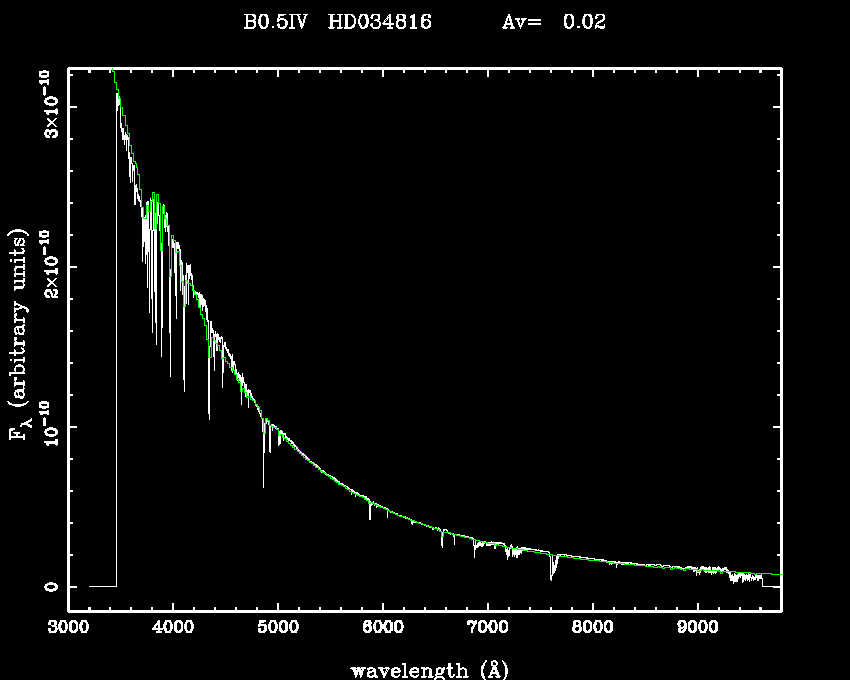Click the flat zero-flux segment near 3200 Å
850x680 pixels.
point(102,586)
